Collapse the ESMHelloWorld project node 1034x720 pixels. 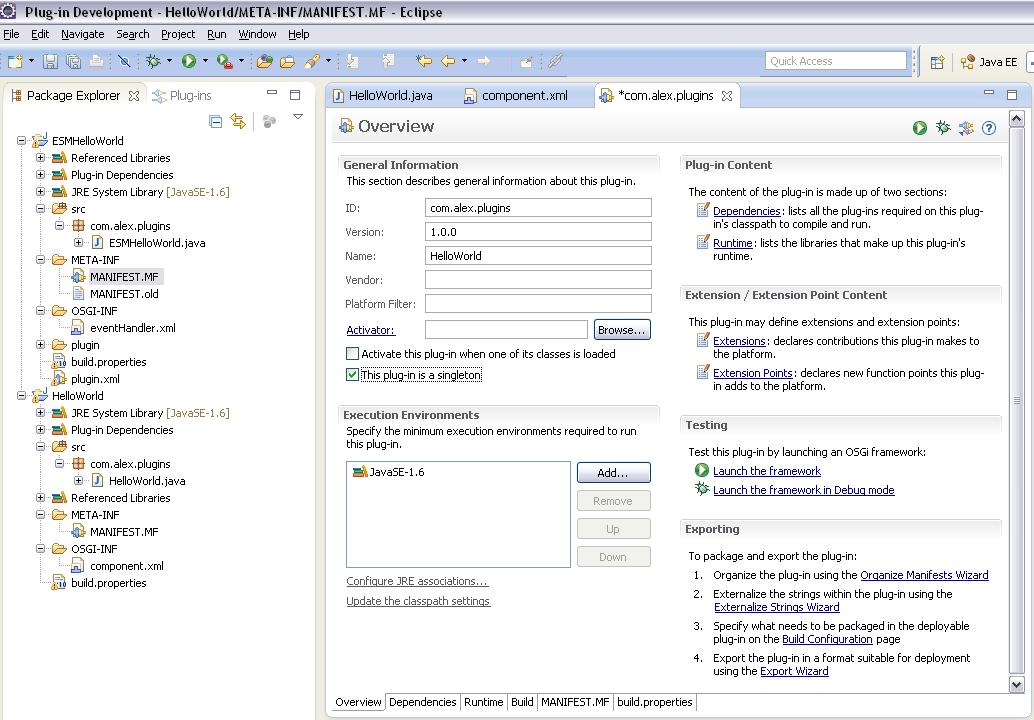pos(22,140)
